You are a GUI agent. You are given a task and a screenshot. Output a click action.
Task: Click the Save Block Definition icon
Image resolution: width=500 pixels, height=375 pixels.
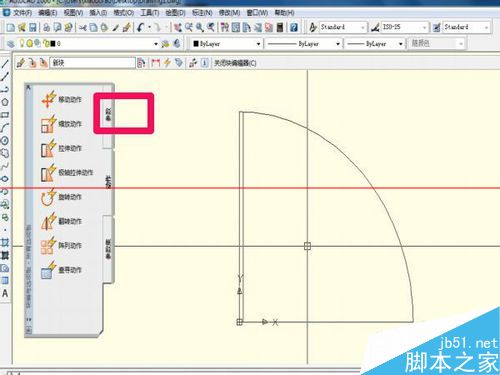(x=32, y=63)
